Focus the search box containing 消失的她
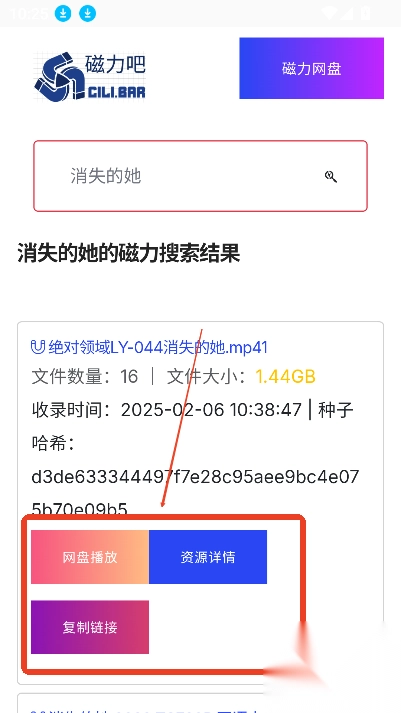 [x=200, y=176]
